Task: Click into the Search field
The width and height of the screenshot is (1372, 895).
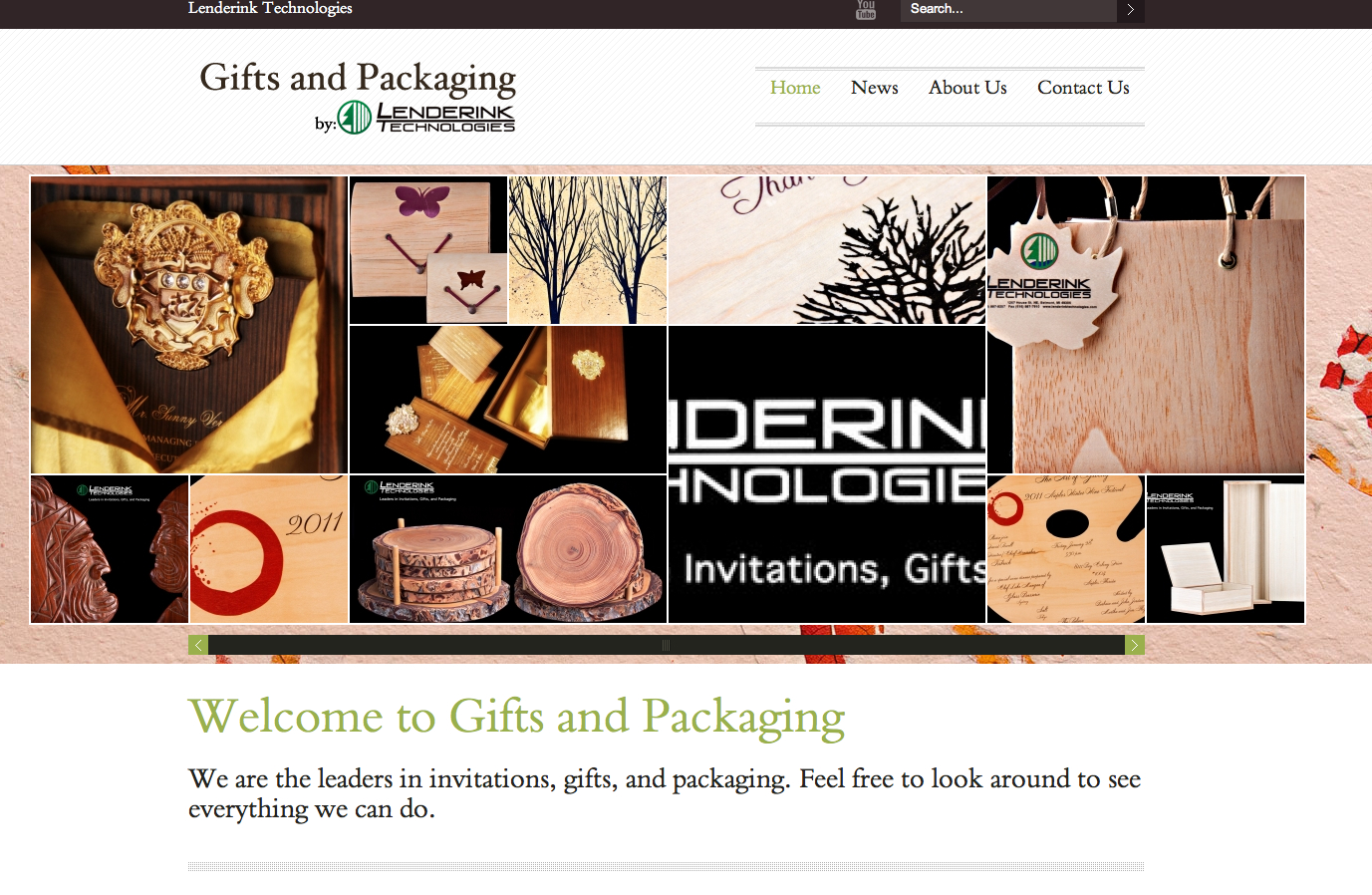Action: click(1008, 10)
